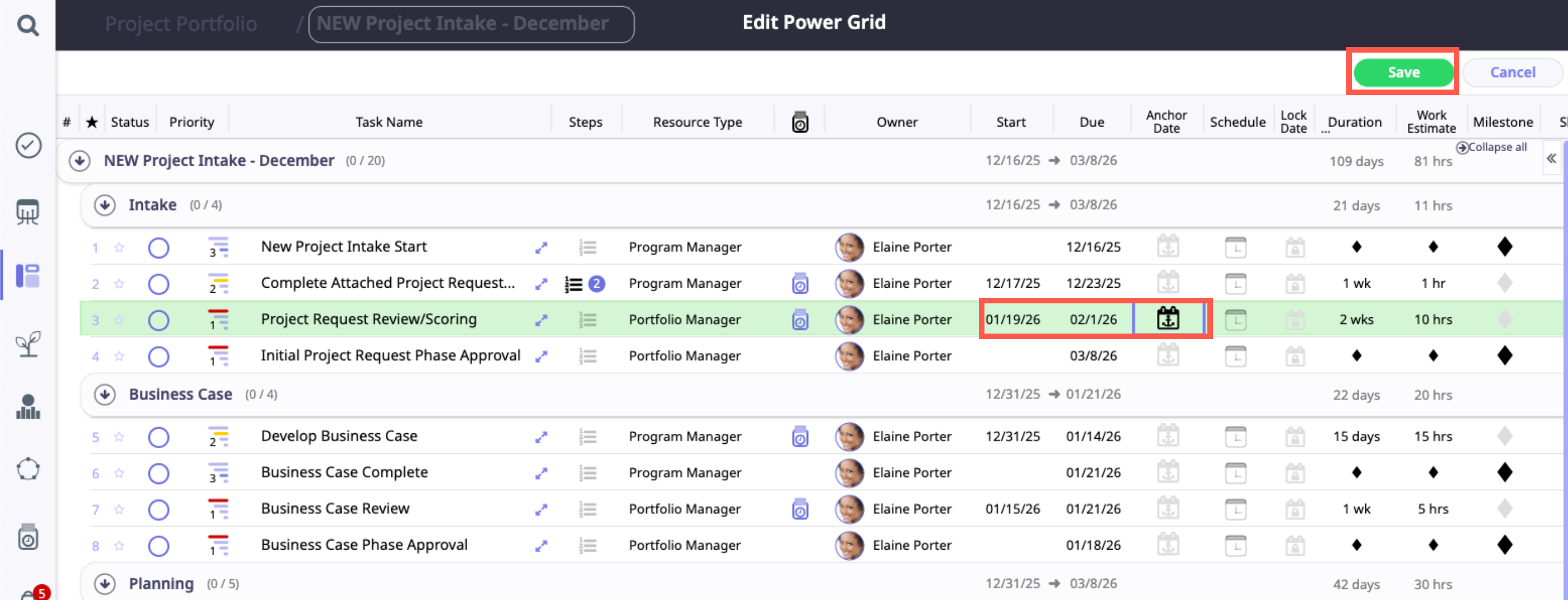Click schedule calendar icon for Business Case Review

click(1235, 509)
